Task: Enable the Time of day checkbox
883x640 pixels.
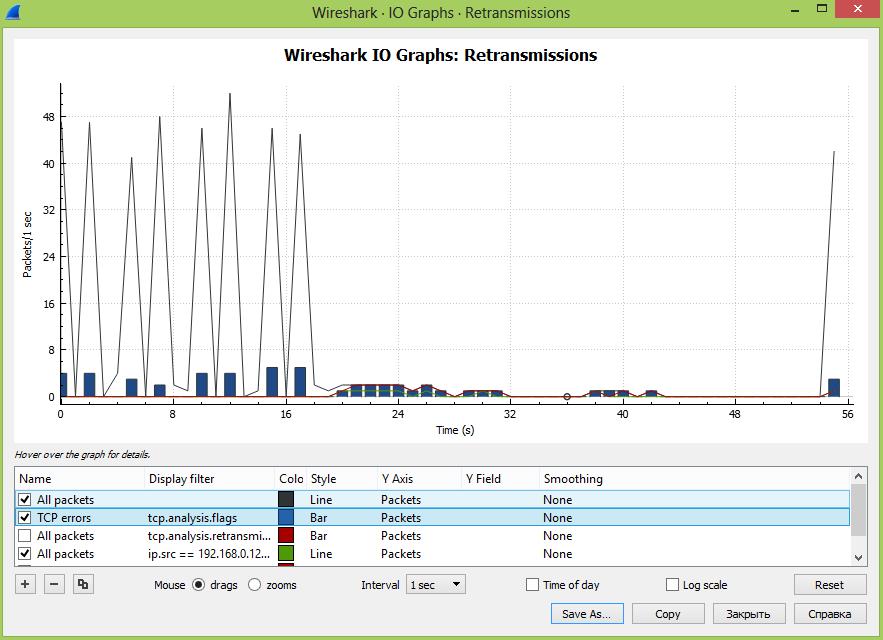Action: (x=531, y=584)
